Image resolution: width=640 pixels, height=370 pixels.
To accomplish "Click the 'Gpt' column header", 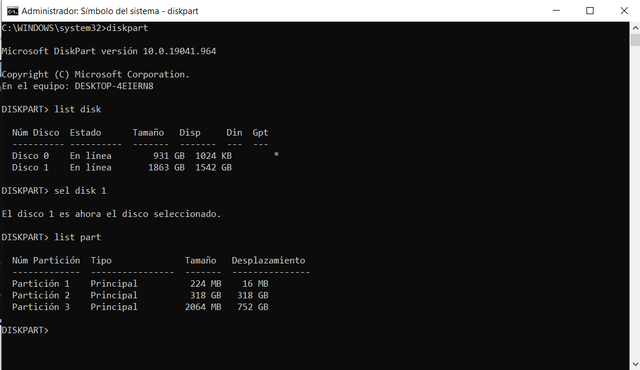I will pos(260,133).
